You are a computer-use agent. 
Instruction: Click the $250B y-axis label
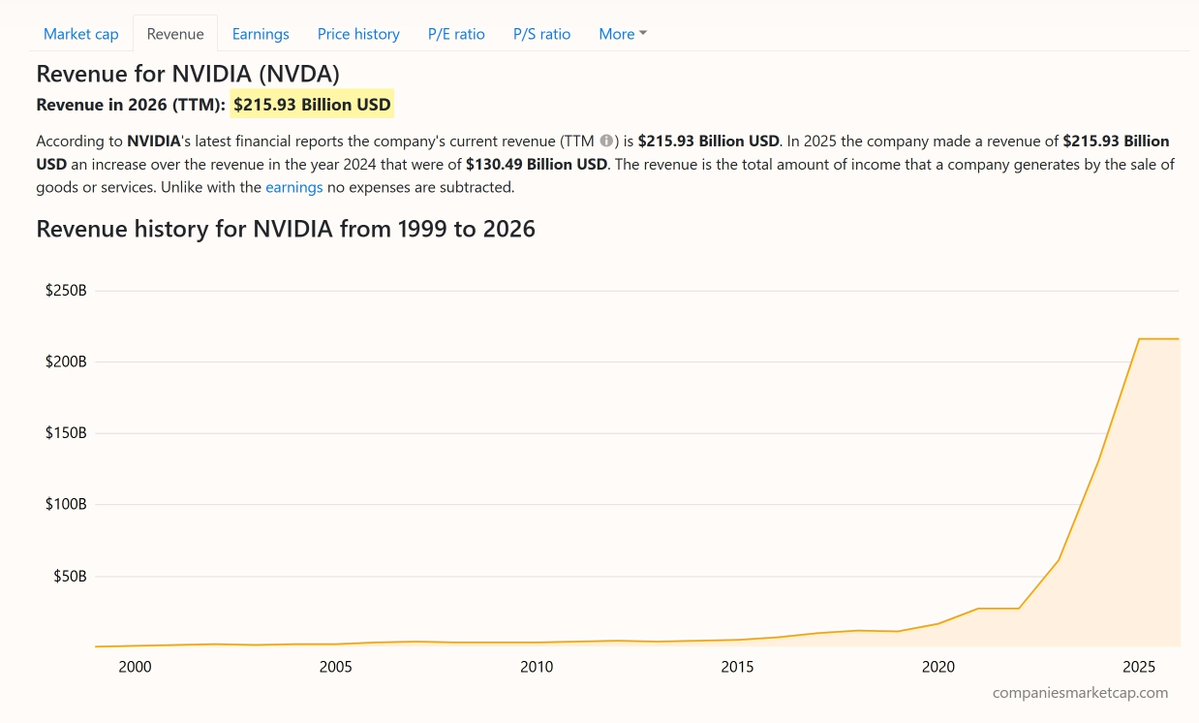[x=66, y=290]
